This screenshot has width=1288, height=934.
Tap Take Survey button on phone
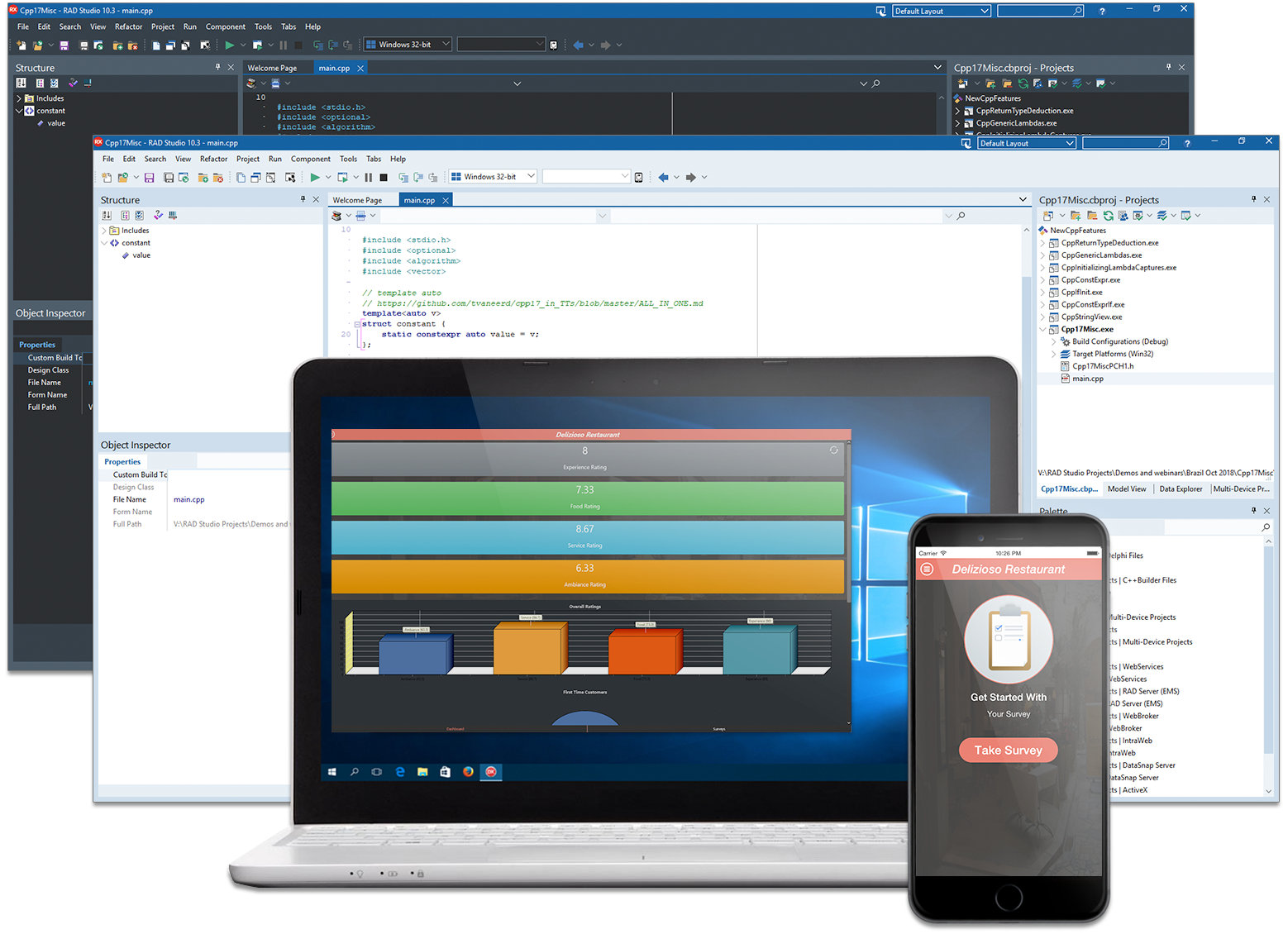pyautogui.click(x=1008, y=751)
